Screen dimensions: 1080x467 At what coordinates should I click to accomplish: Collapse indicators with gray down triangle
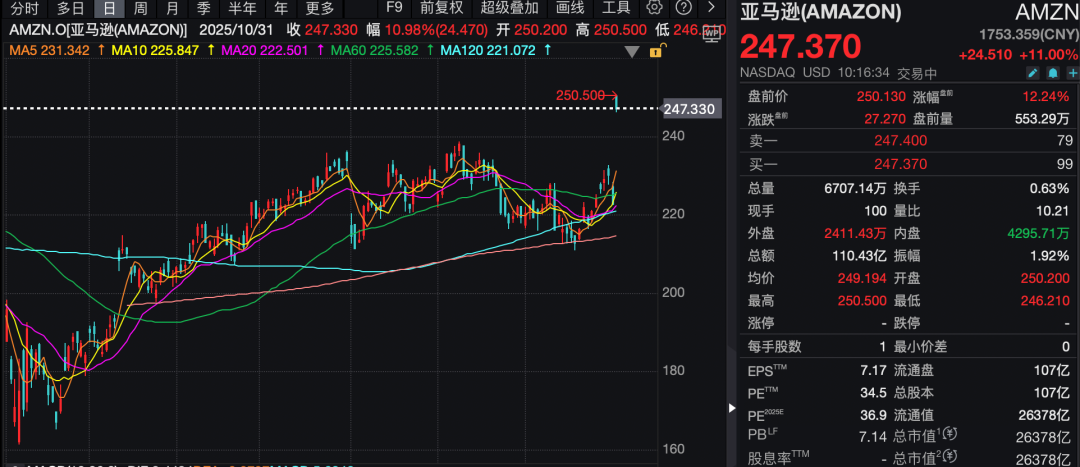pos(634,49)
